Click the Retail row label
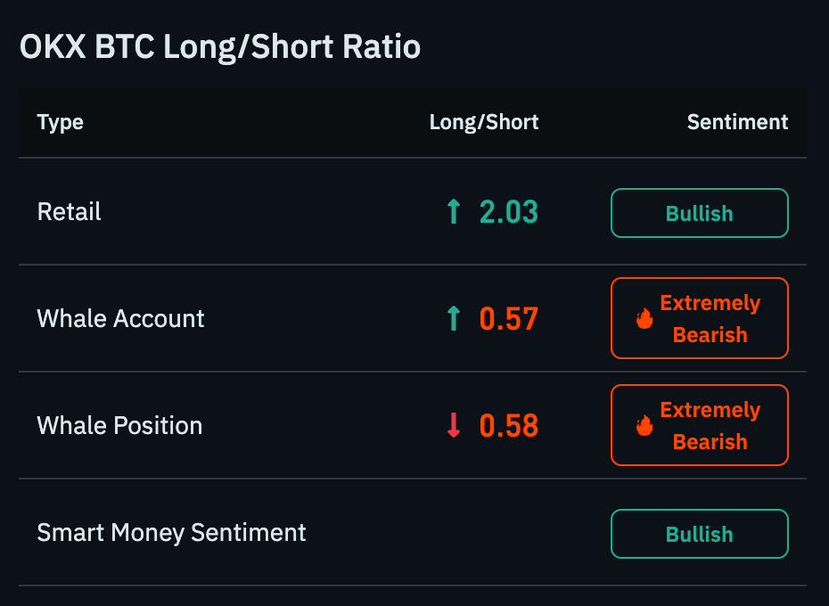 click(x=69, y=212)
